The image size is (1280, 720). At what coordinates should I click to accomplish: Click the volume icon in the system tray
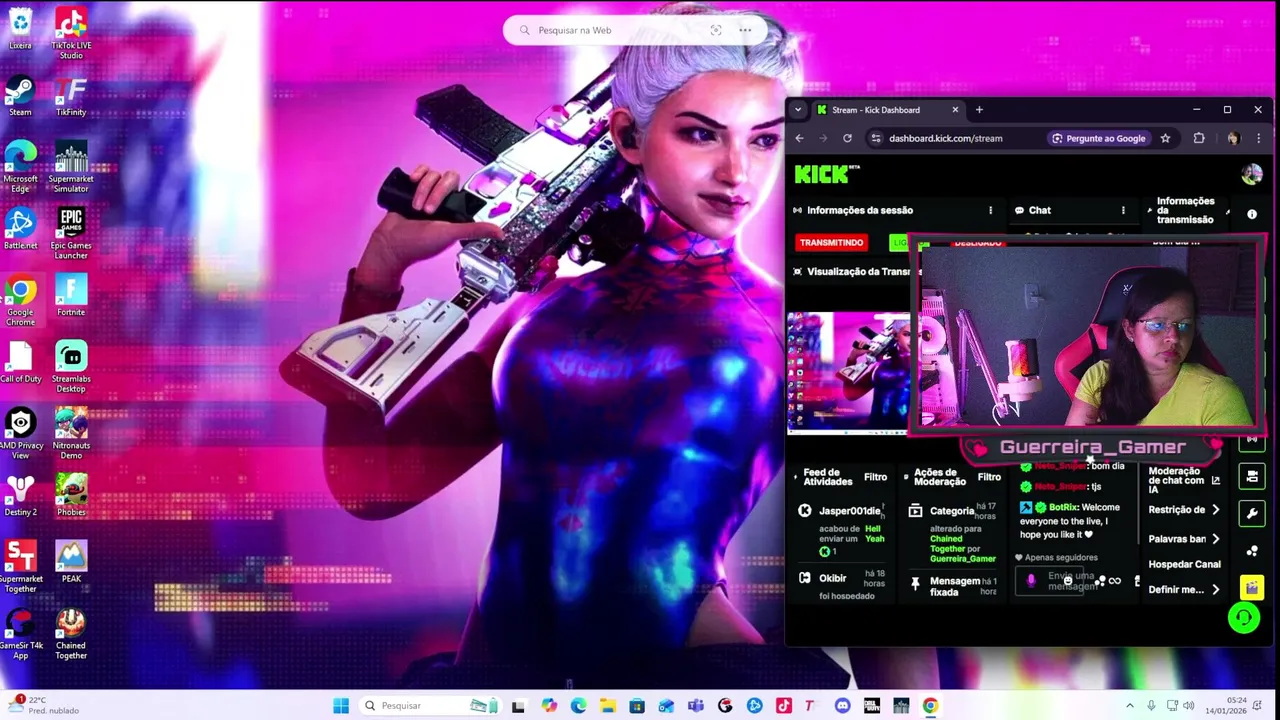tap(1189, 706)
